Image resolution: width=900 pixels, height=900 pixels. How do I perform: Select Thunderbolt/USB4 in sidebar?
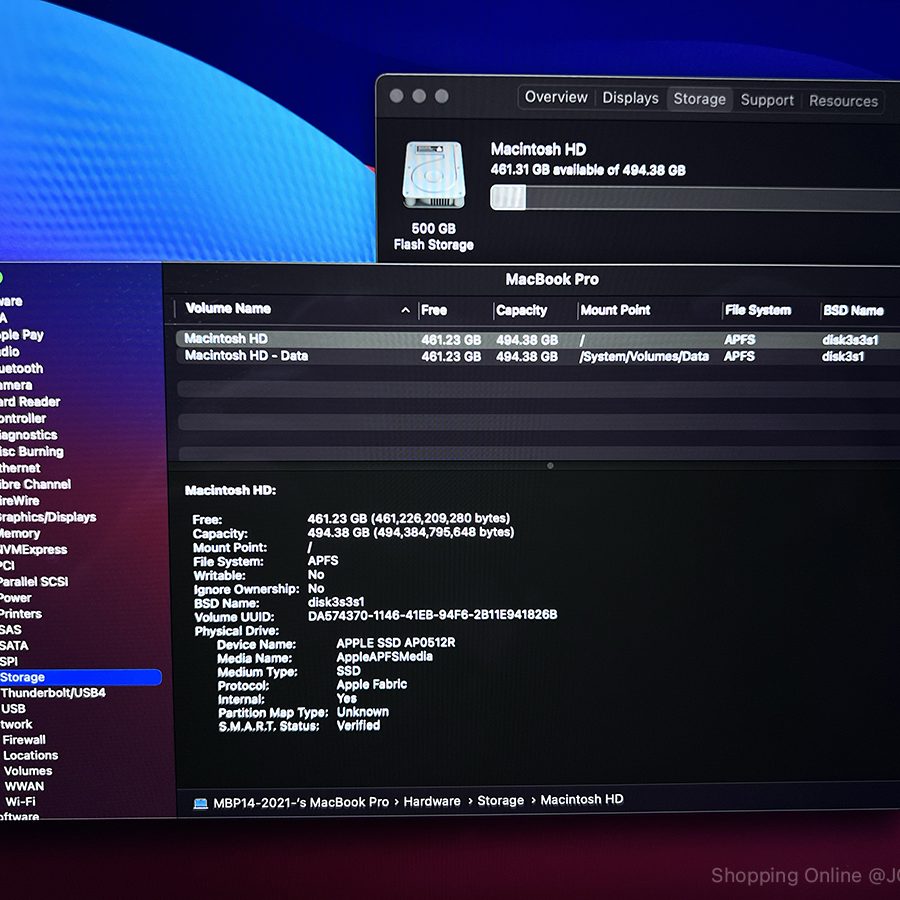tap(53, 693)
